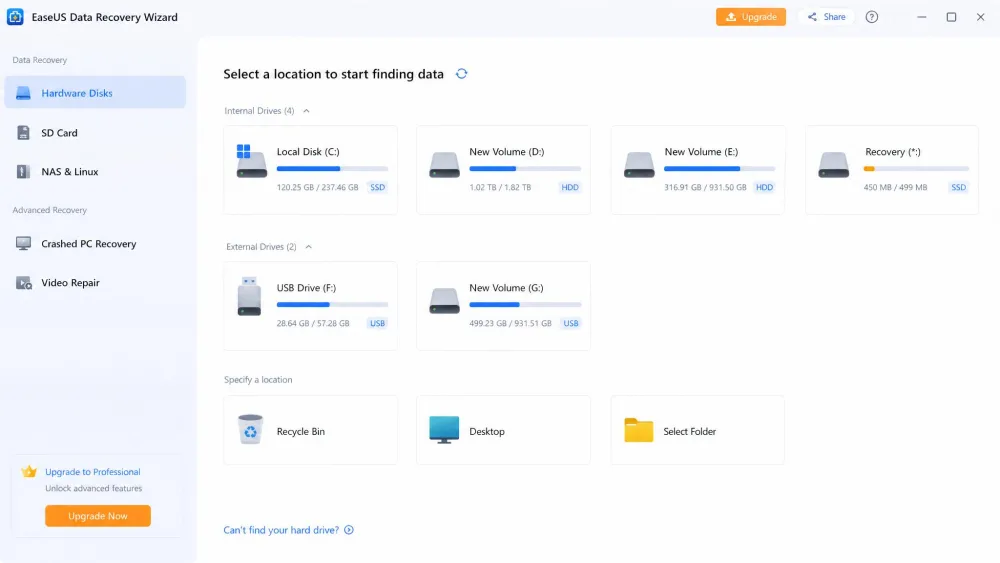Viewport: 1000px width, 563px height.
Task: Click the 120.25 GB / 237.46 GB text
Action: 318,187
